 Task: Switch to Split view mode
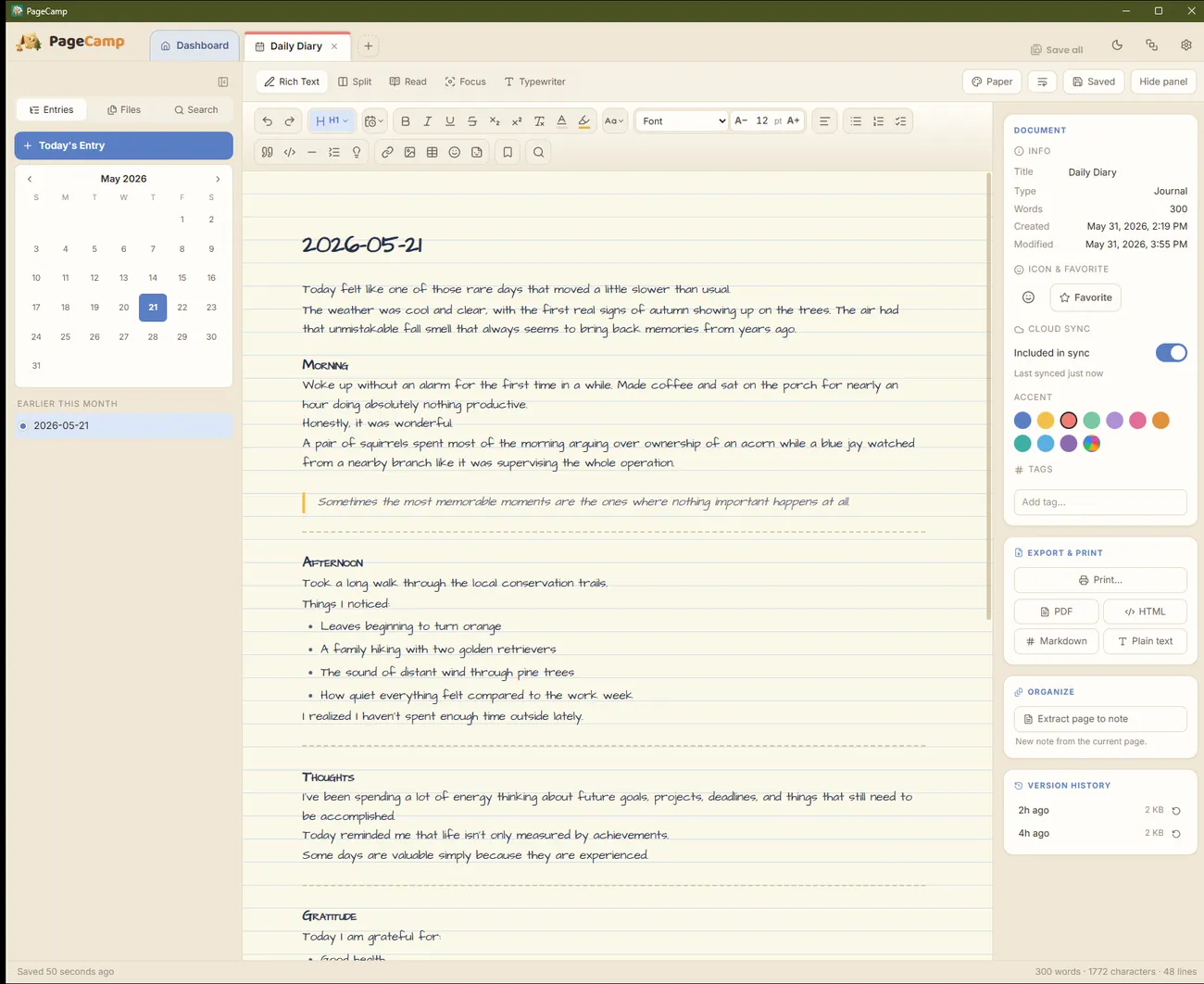(355, 82)
